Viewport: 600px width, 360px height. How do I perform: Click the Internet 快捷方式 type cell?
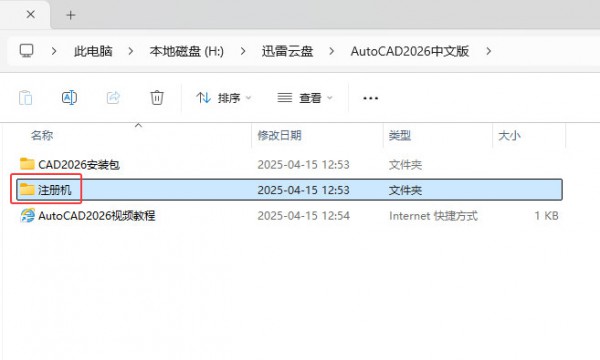434,216
